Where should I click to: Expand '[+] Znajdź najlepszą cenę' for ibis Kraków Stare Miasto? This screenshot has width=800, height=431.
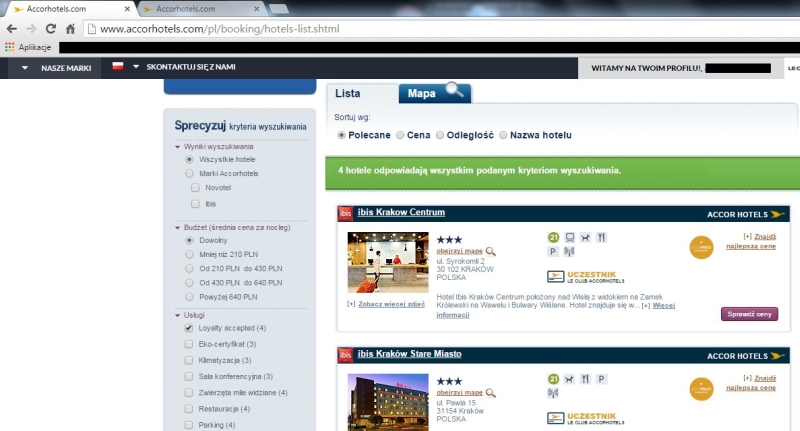[752, 383]
